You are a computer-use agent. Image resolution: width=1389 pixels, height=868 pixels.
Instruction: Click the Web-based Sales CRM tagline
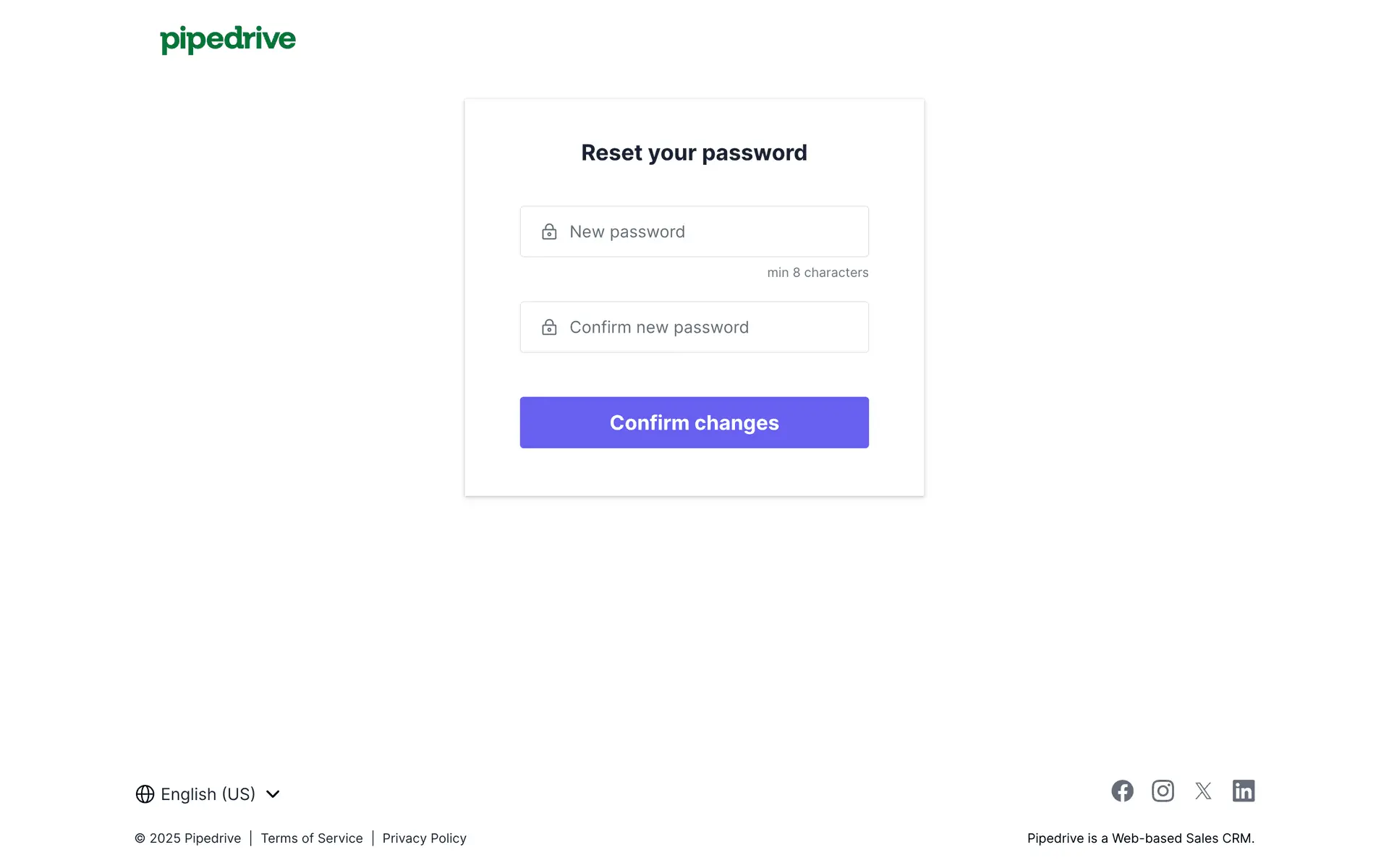click(1140, 838)
